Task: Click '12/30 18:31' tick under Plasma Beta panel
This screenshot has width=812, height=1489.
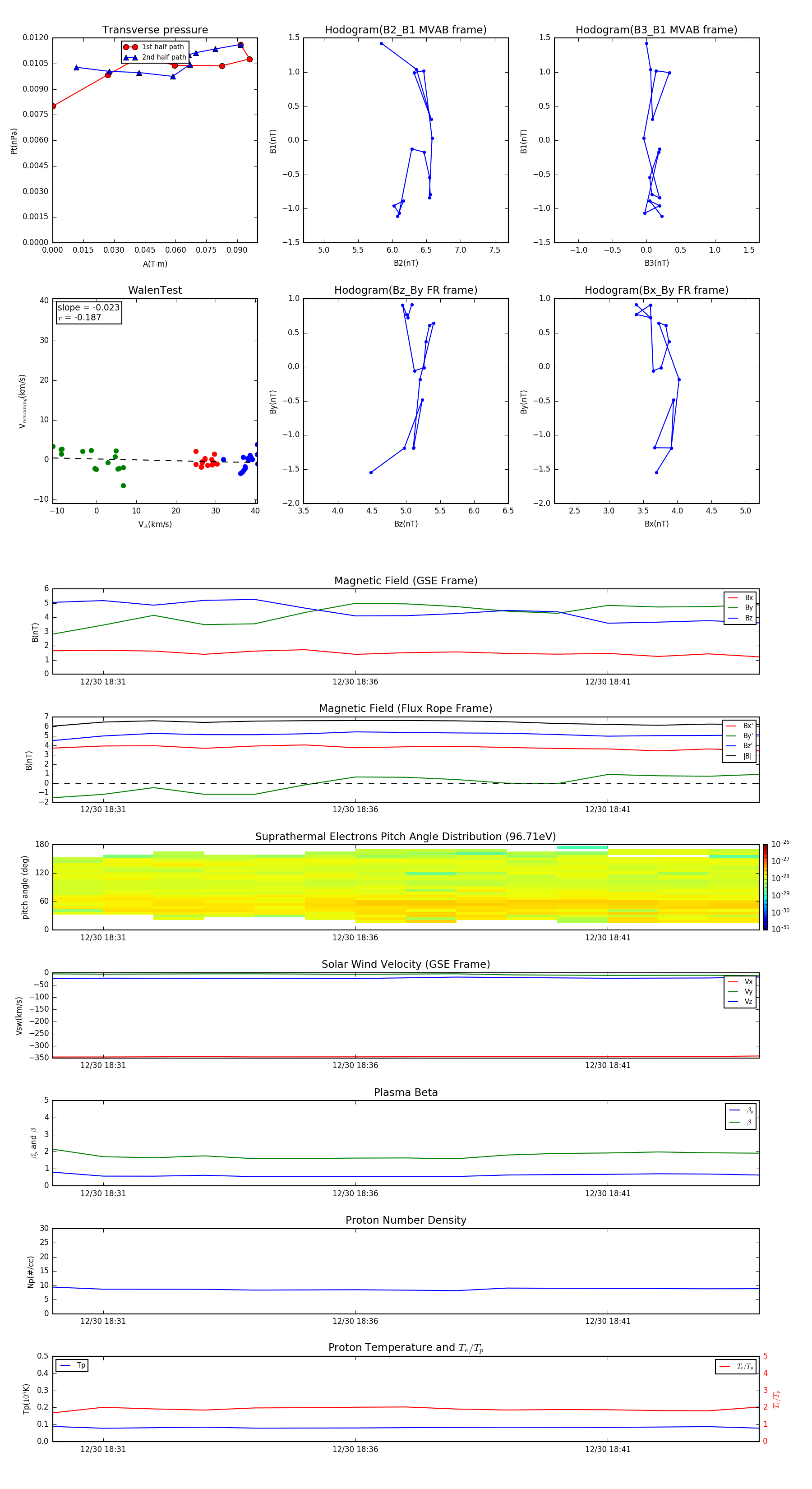Action: tap(103, 1193)
